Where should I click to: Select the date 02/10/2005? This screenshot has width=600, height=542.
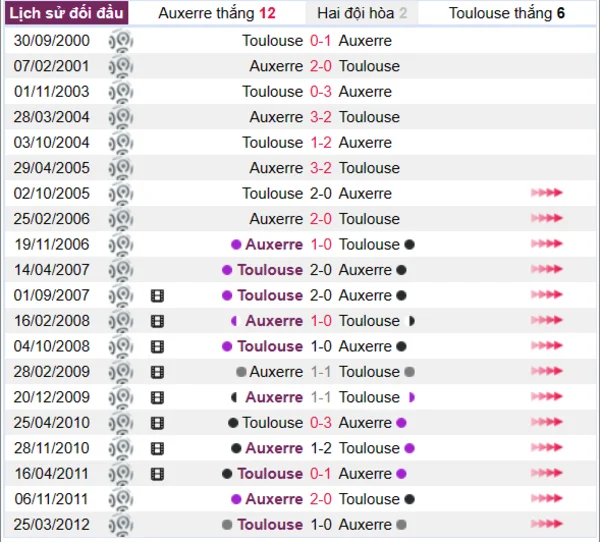point(52,194)
